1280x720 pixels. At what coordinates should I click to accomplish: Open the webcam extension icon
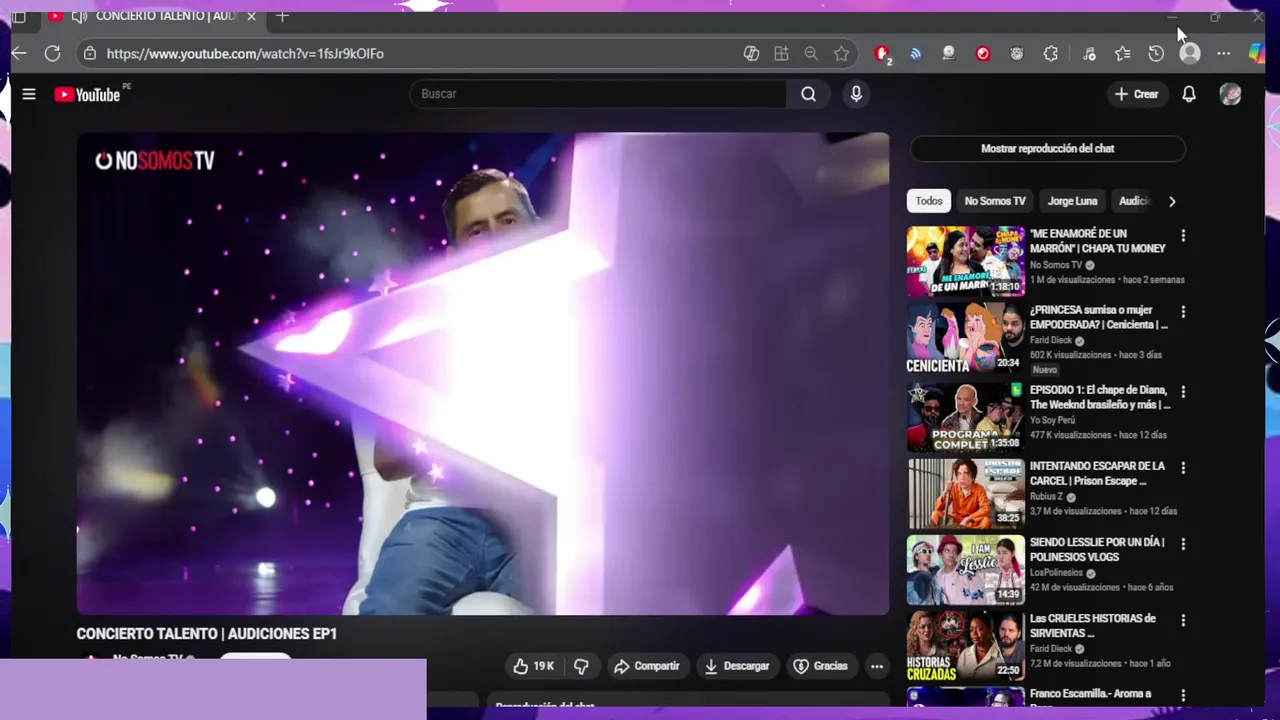pyautogui.click(x=949, y=54)
